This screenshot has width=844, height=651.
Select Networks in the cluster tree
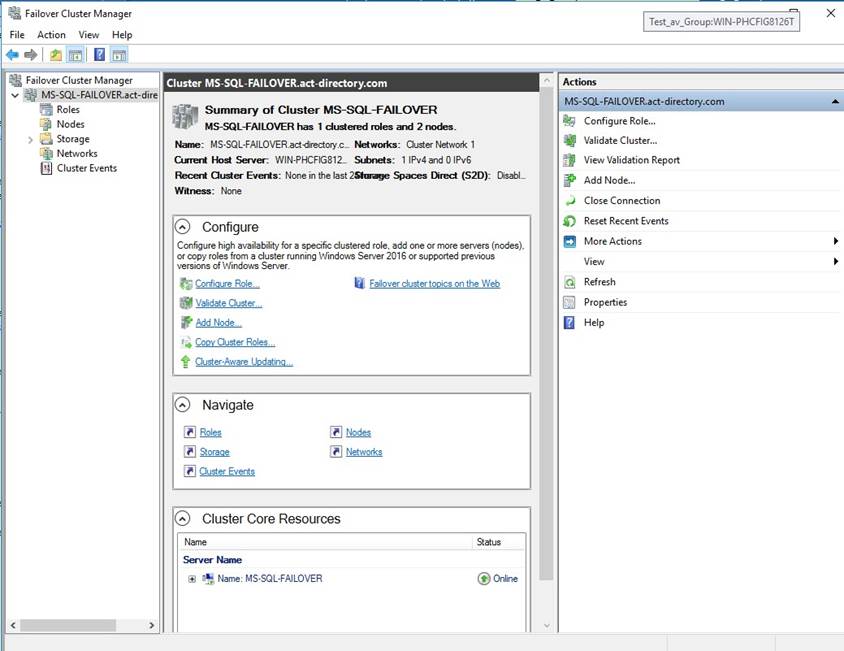77,153
